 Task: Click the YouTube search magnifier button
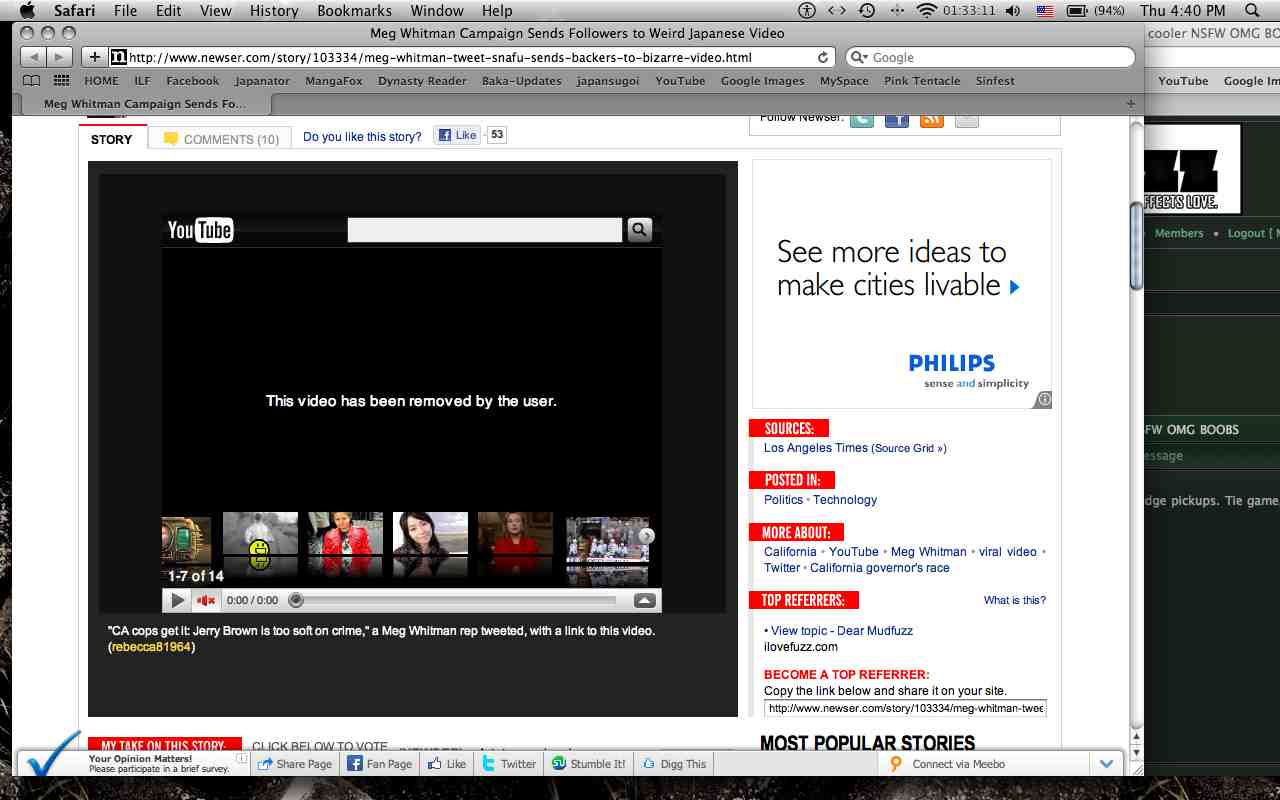(x=639, y=230)
